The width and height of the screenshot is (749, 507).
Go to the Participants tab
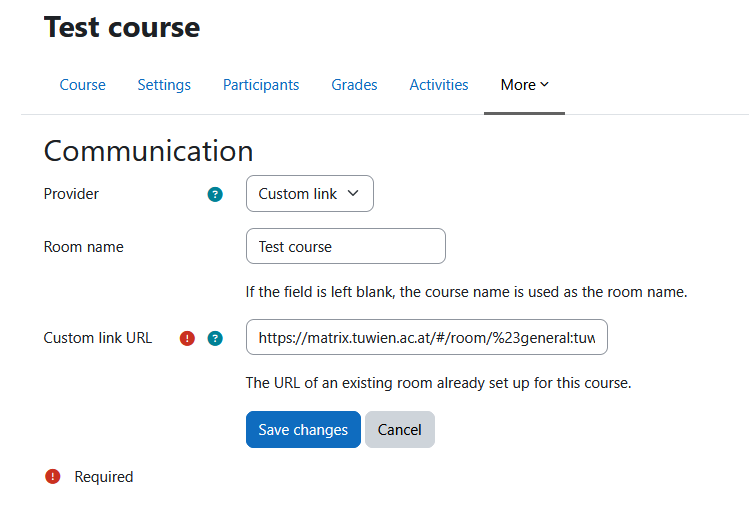click(x=261, y=85)
